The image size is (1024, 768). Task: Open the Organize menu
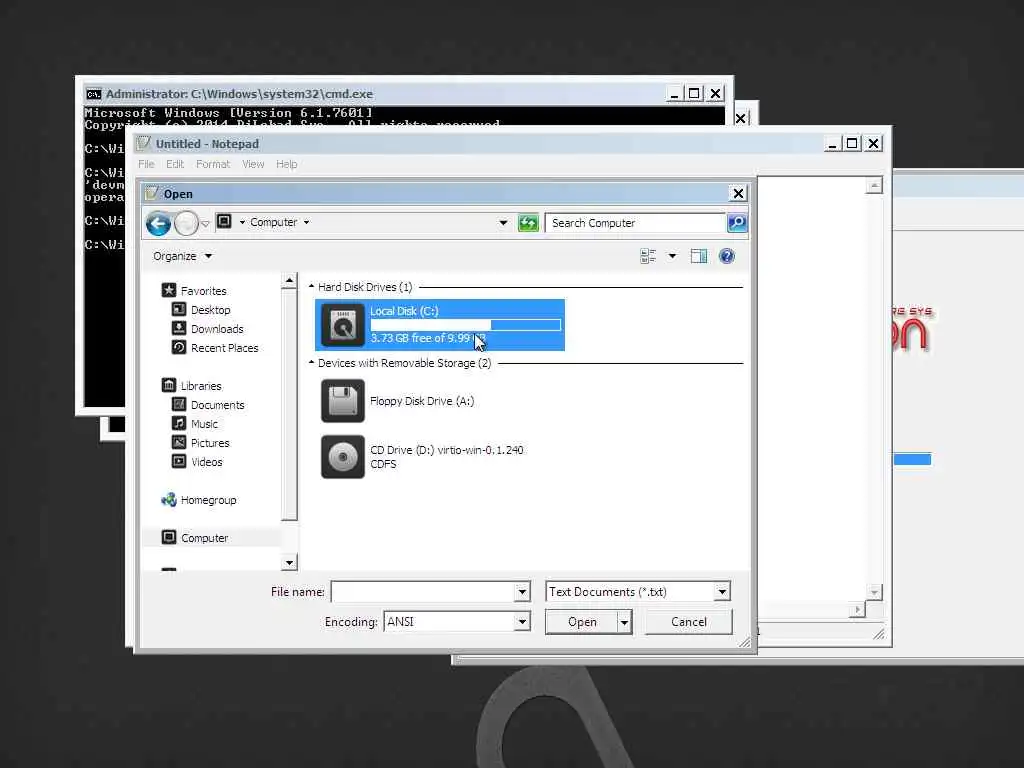[x=182, y=256]
